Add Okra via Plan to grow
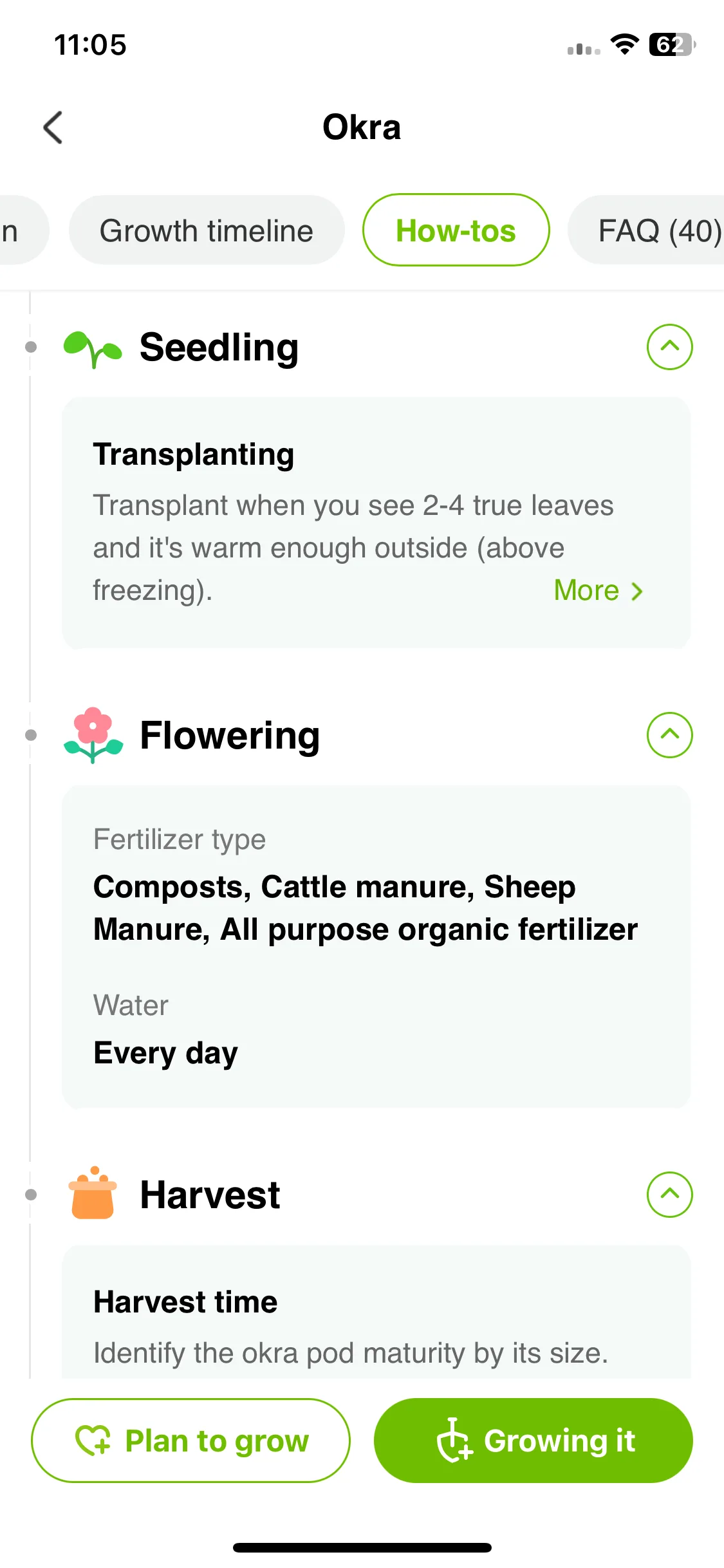 190,1441
